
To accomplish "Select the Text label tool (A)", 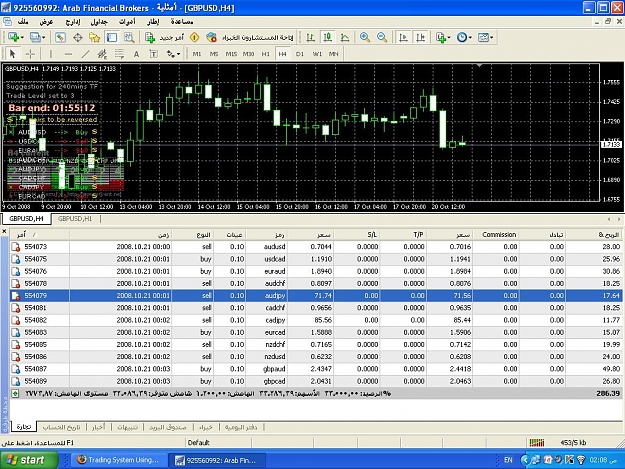I will (136, 54).
